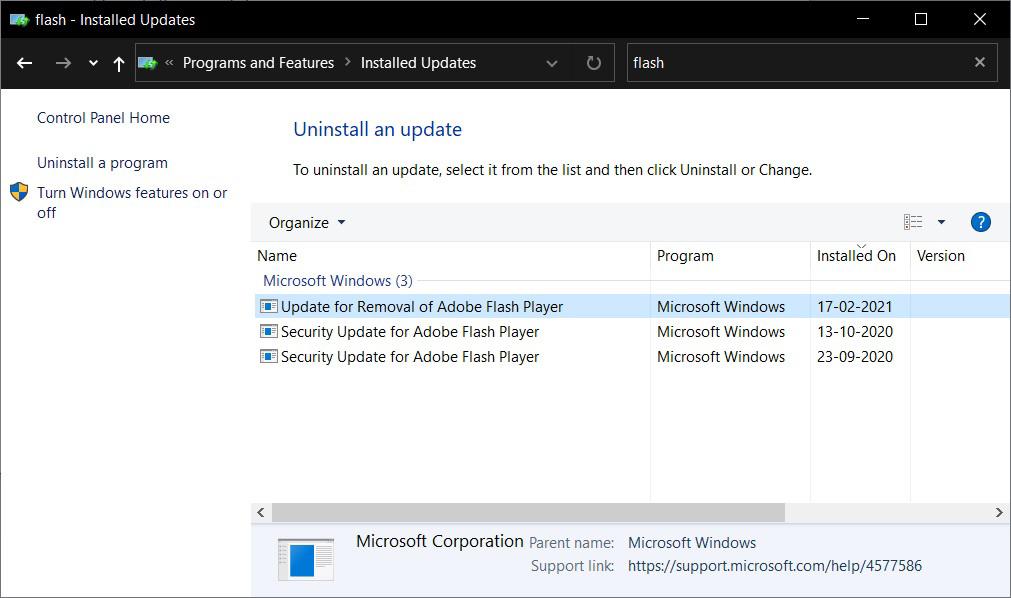Click Uninstall a program link
Screen dimensions: 1011x598
(x=102, y=163)
